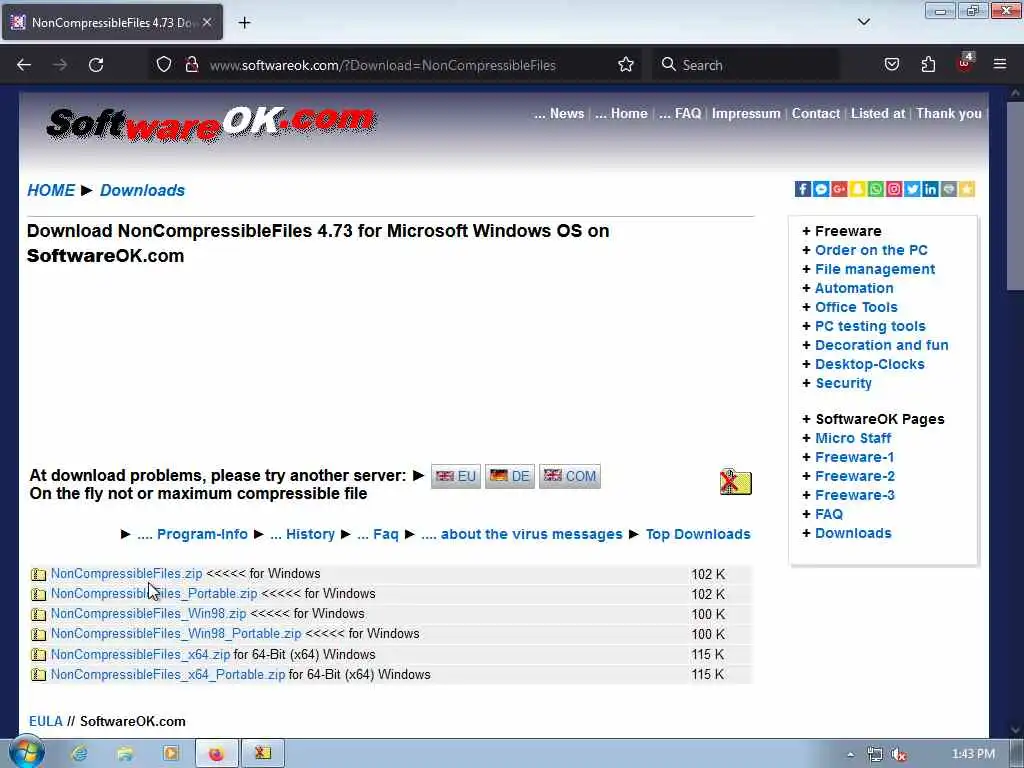Show hidden tray icons arrow
The width and height of the screenshot is (1024, 768).
(x=850, y=754)
